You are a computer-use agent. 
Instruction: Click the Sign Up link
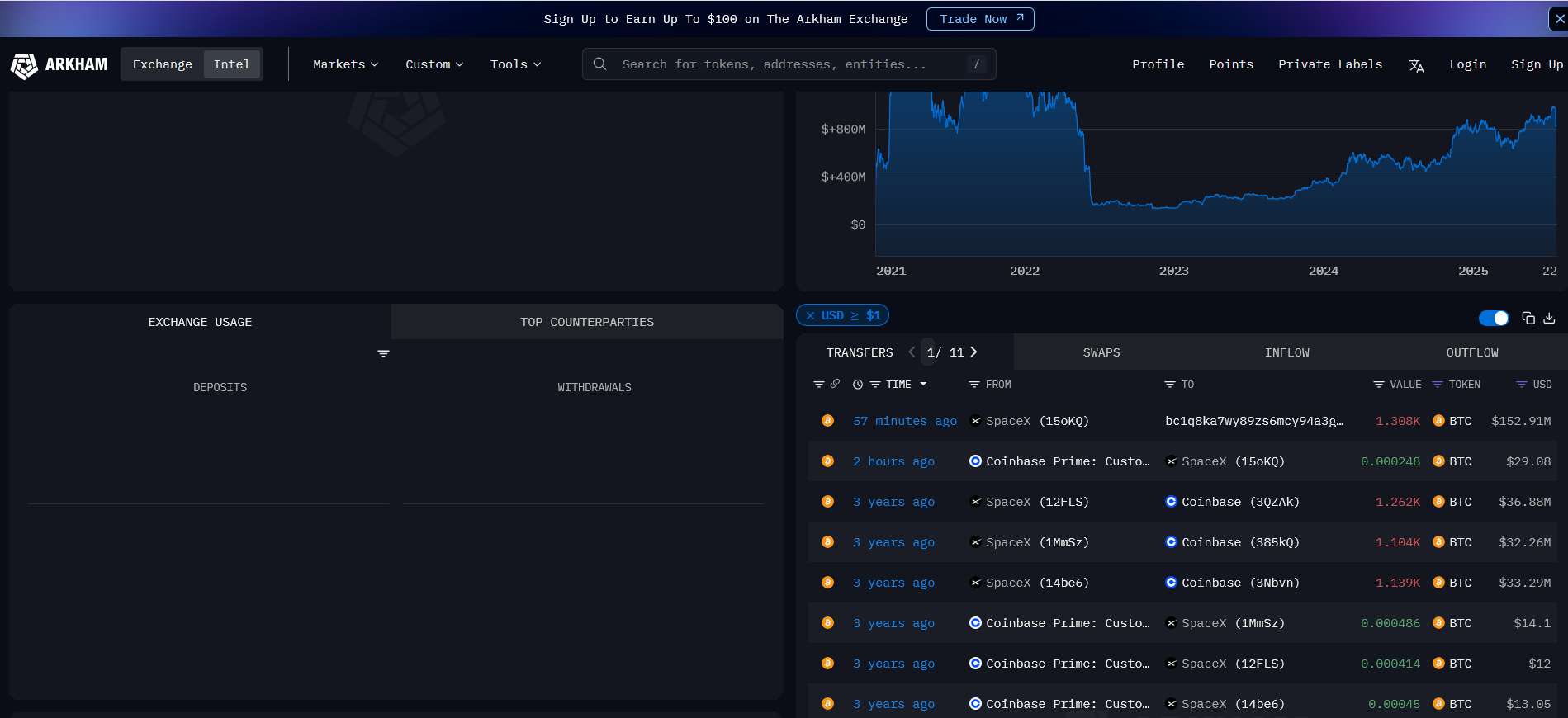pyautogui.click(x=1537, y=64)
